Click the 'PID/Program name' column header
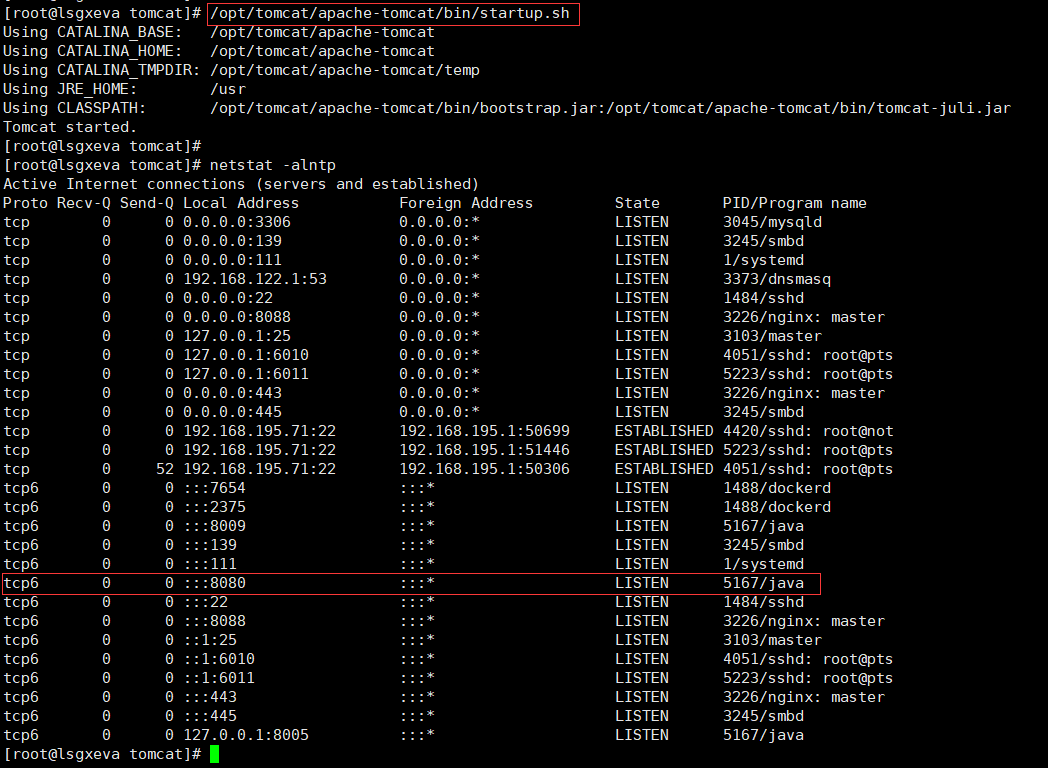 tap(795, 203)
